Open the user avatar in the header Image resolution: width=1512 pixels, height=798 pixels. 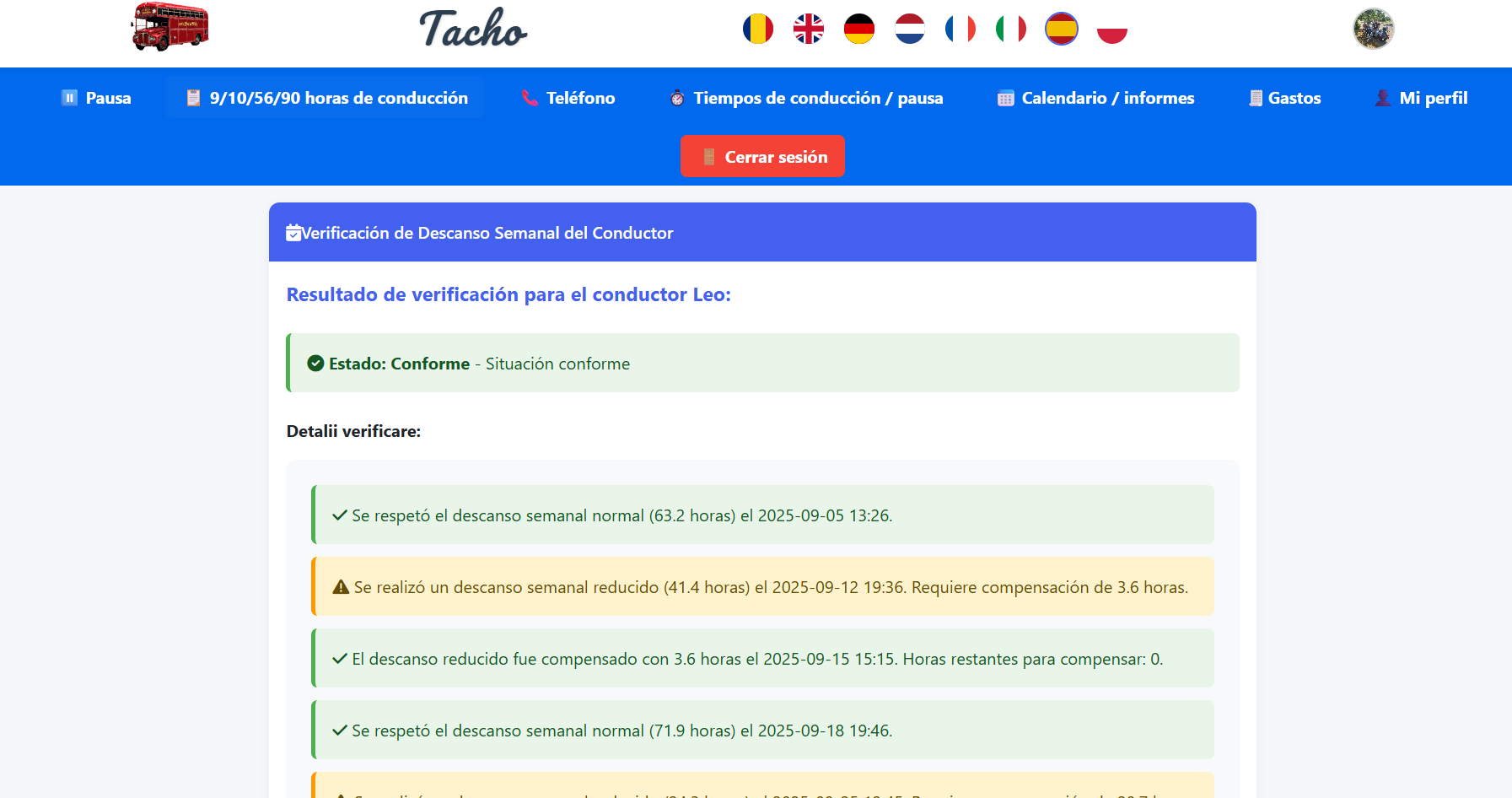click(x=1373, y=29)
